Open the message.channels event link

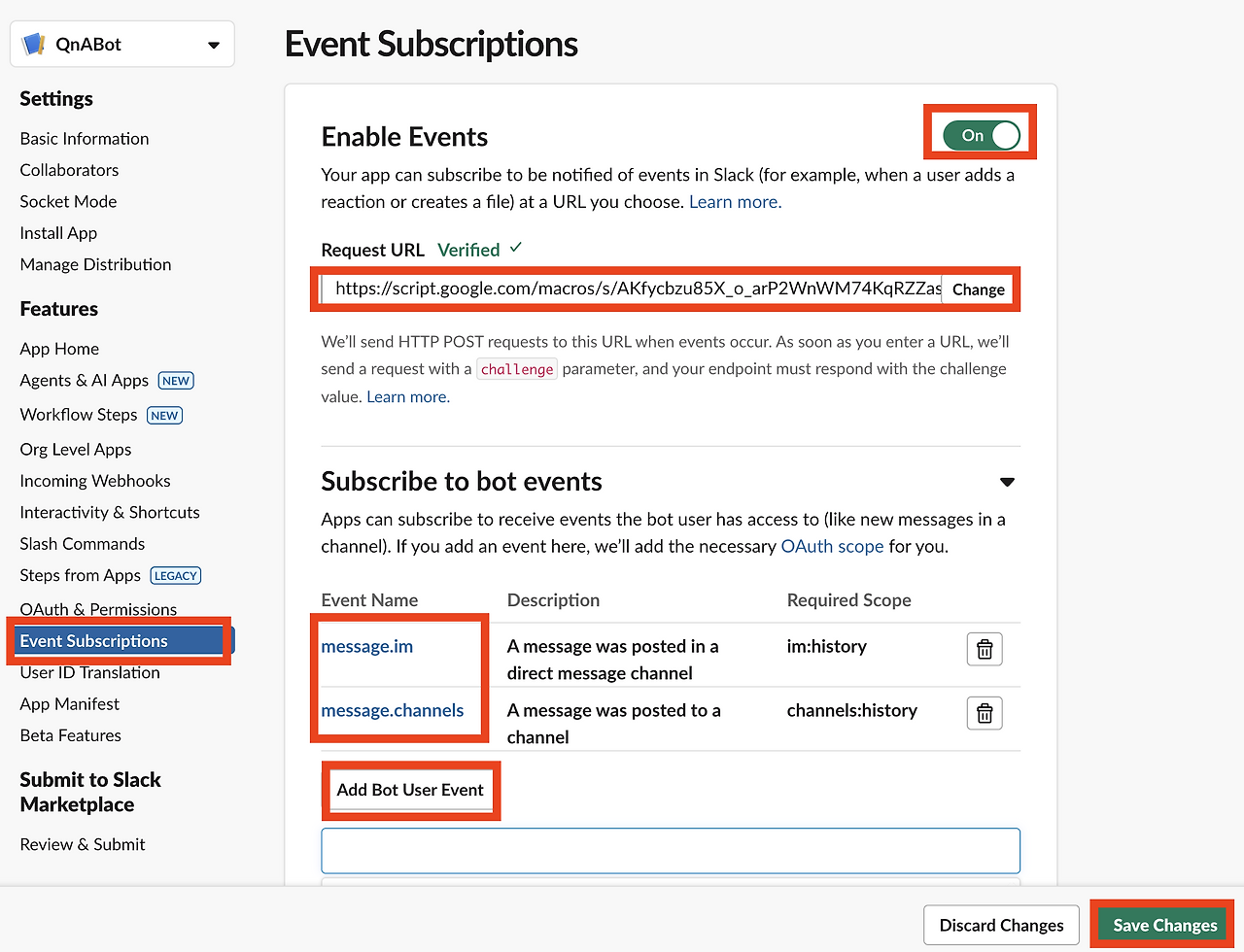(393, 711)
